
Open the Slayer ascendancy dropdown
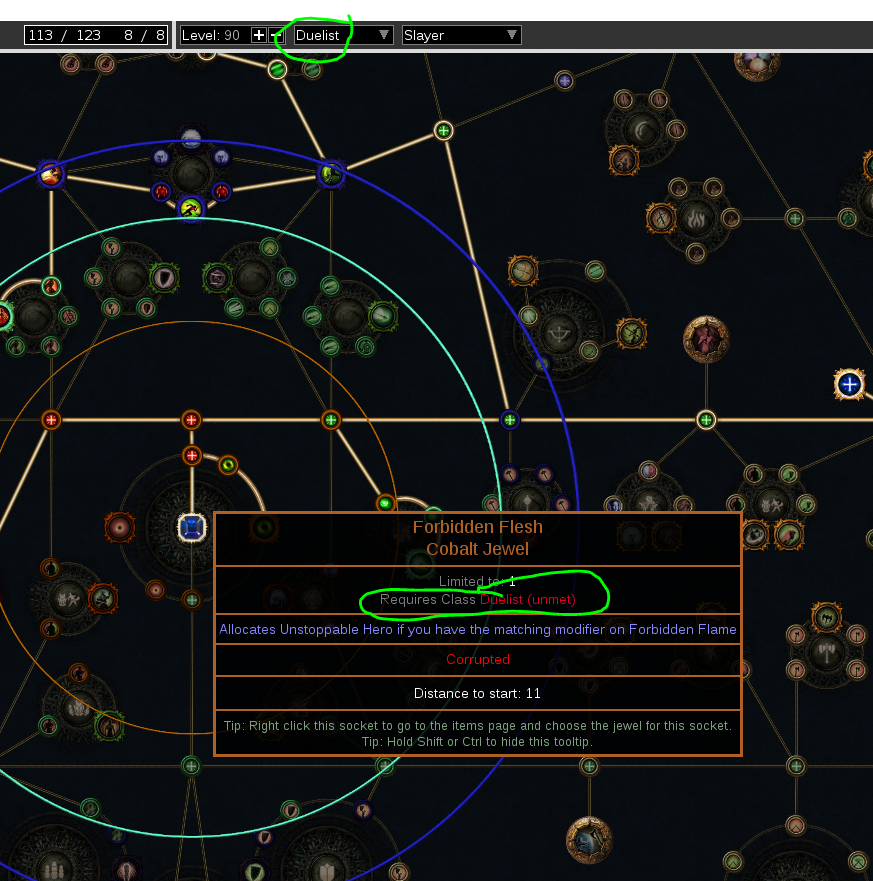[x=462, y=35]
